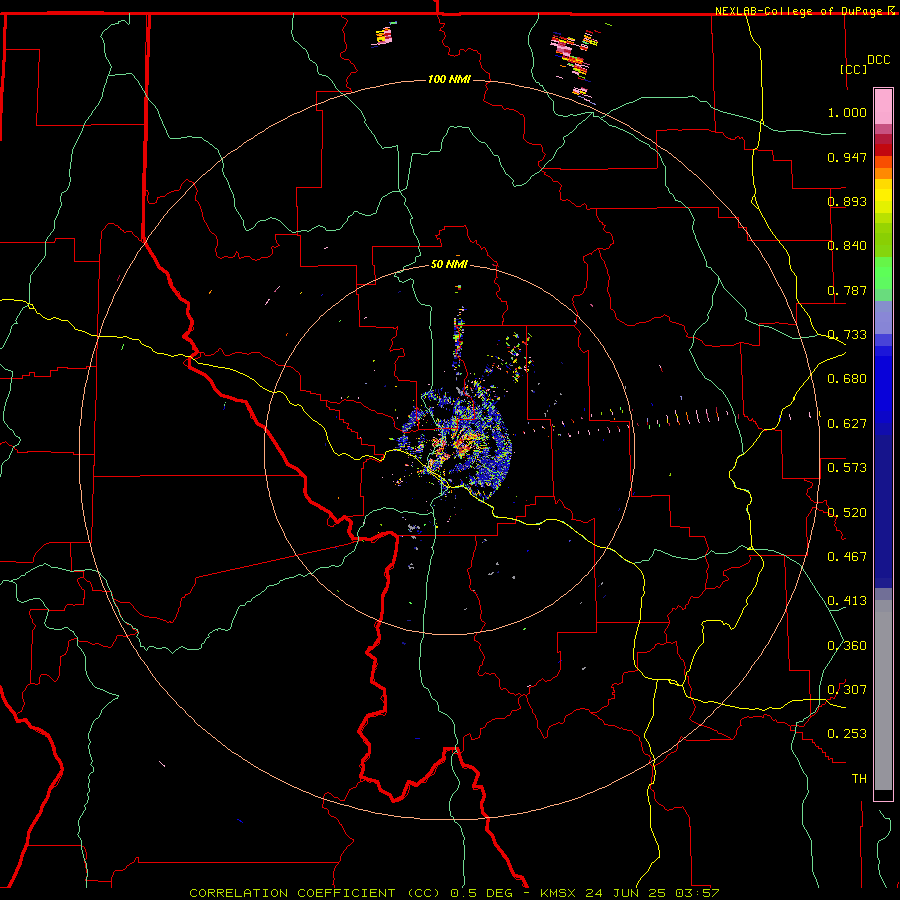Image resolution: width=900 pixels, height=900 pixels.
Task: Click the 0.360 legend value
Action: click(x=847, y=646)
